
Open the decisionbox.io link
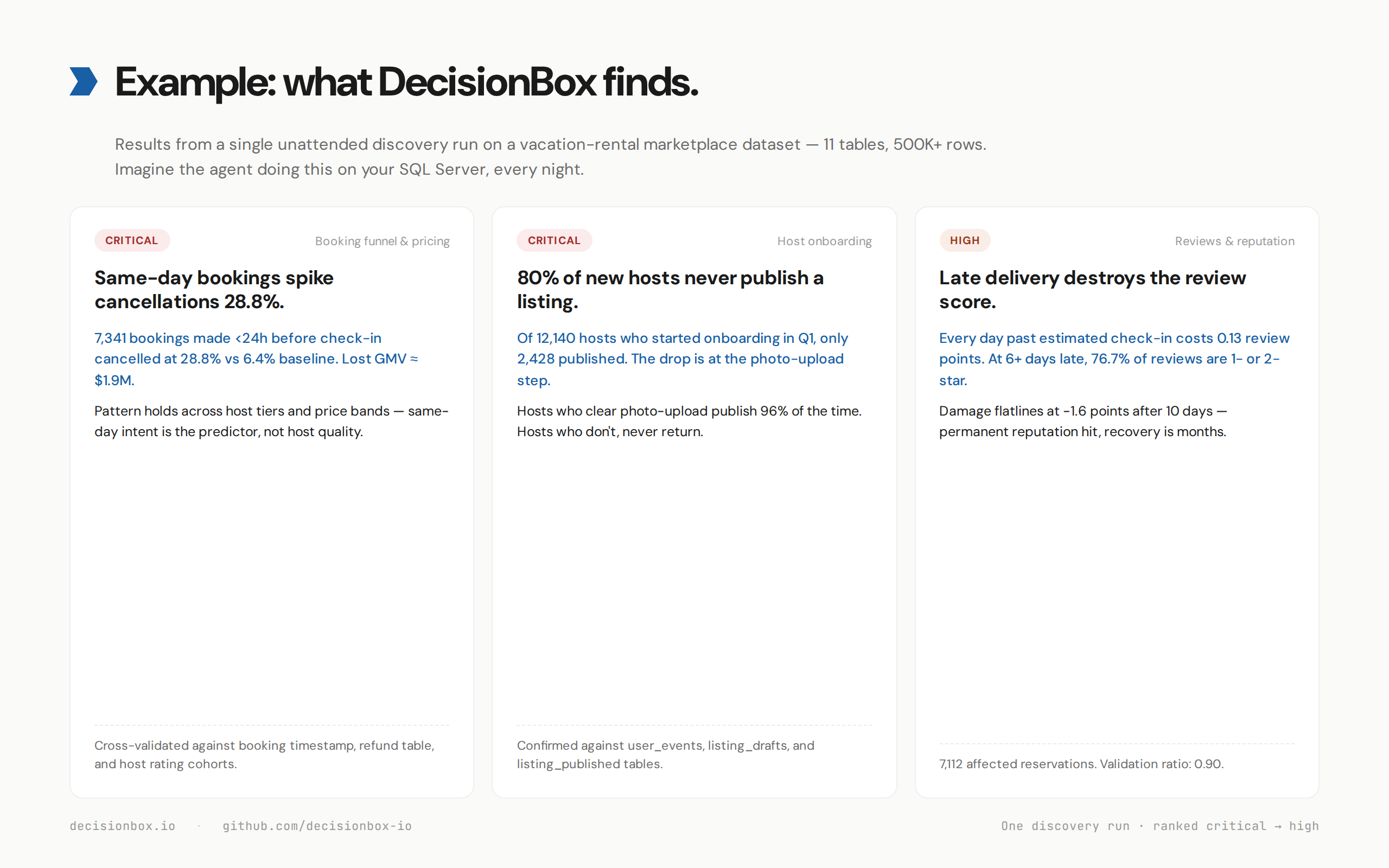pyautogui.click(x=122, y=826)
